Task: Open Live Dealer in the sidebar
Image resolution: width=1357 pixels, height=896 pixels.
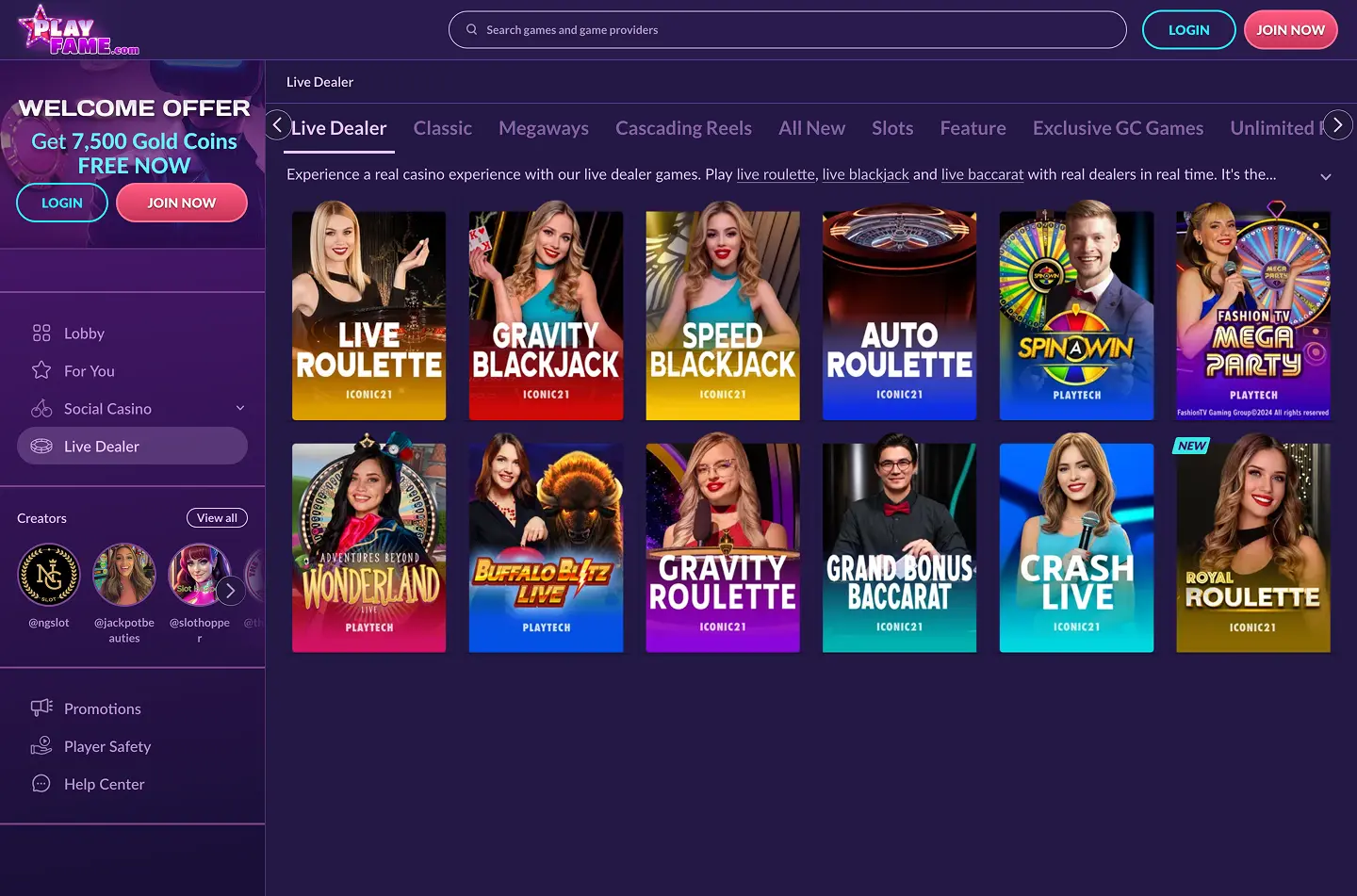Action: point(132,446)
